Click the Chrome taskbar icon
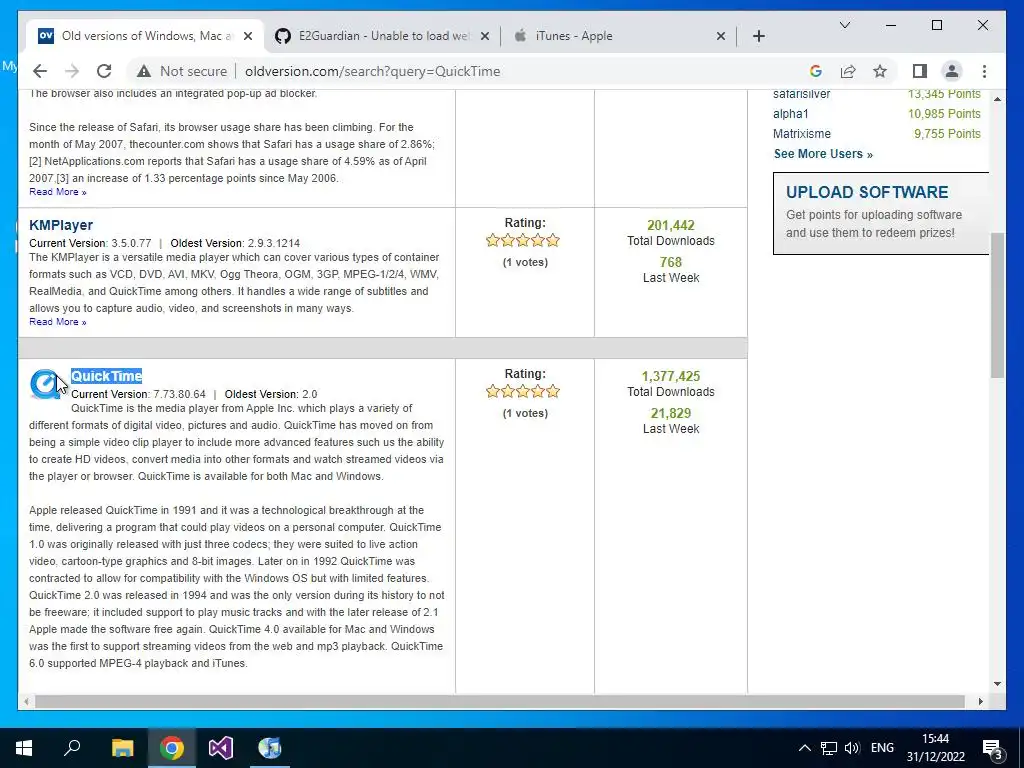The image size is (1024, 768). tap(172, 748)
